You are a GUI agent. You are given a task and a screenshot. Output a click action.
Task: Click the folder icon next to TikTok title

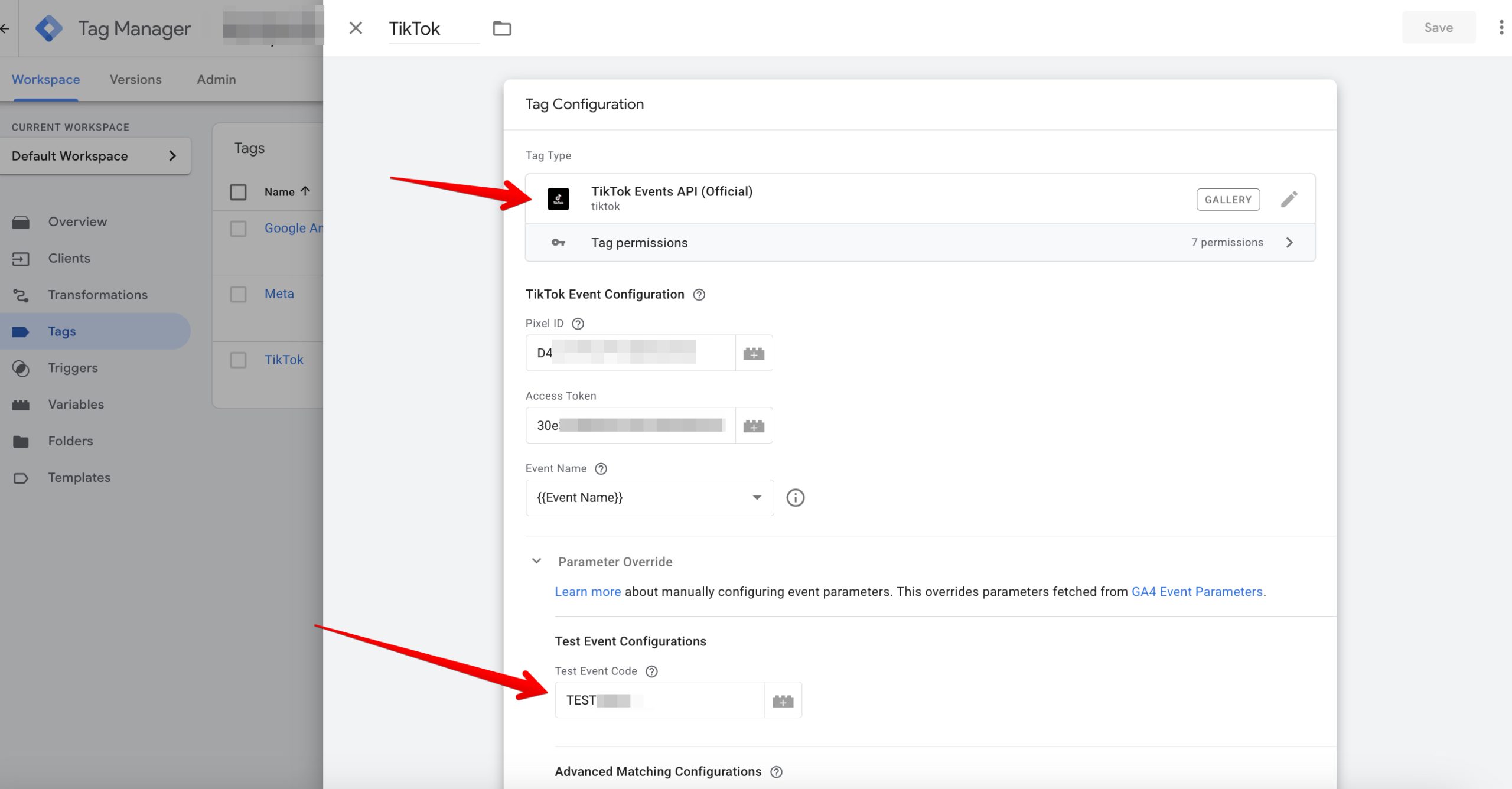click(x=502, y=28)
